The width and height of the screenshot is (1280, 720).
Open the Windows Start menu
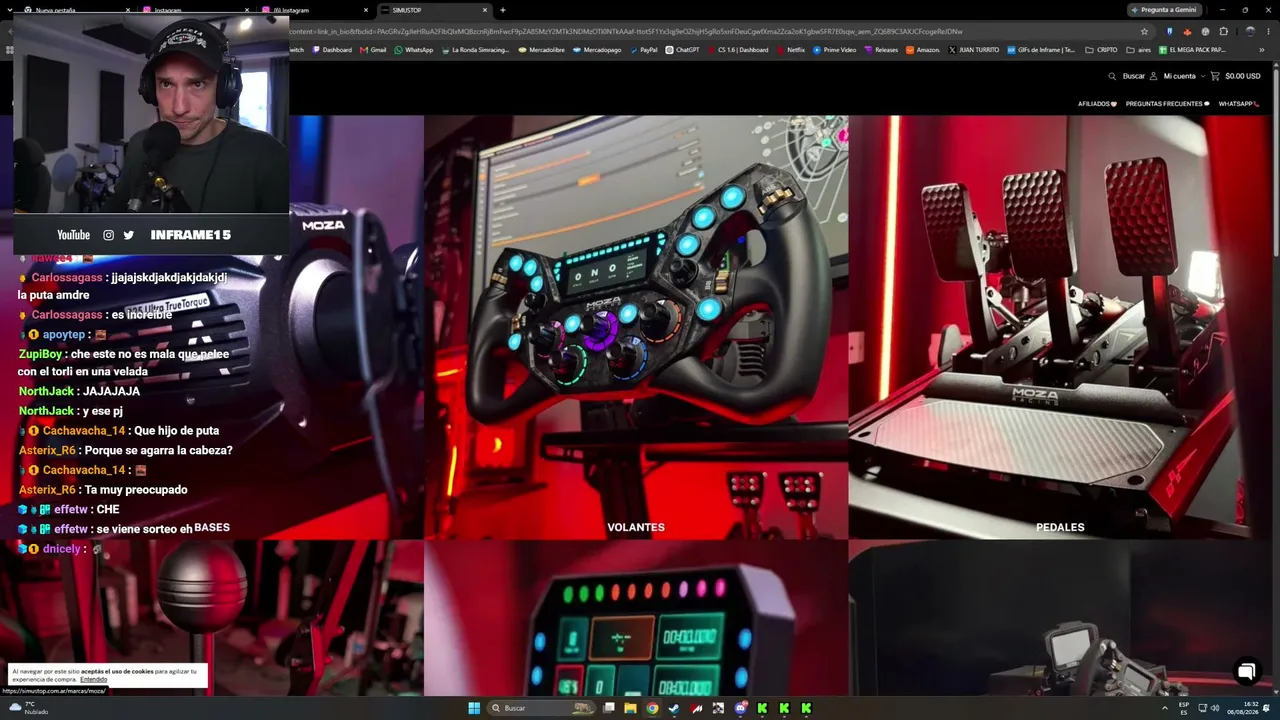pos(474,708)
